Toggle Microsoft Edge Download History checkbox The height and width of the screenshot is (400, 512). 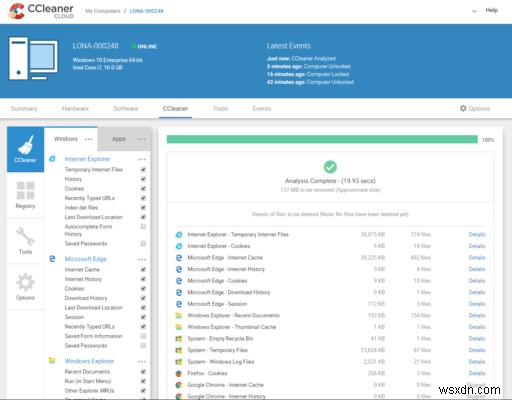click(143, 298)
